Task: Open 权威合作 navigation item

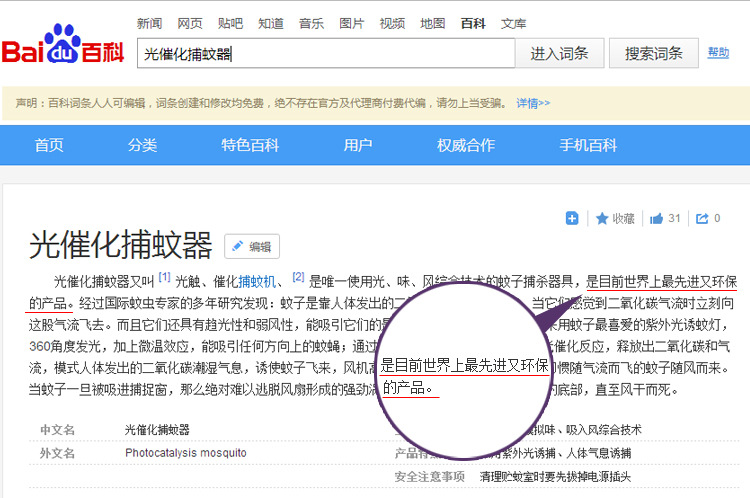Action: coord(466,145)
